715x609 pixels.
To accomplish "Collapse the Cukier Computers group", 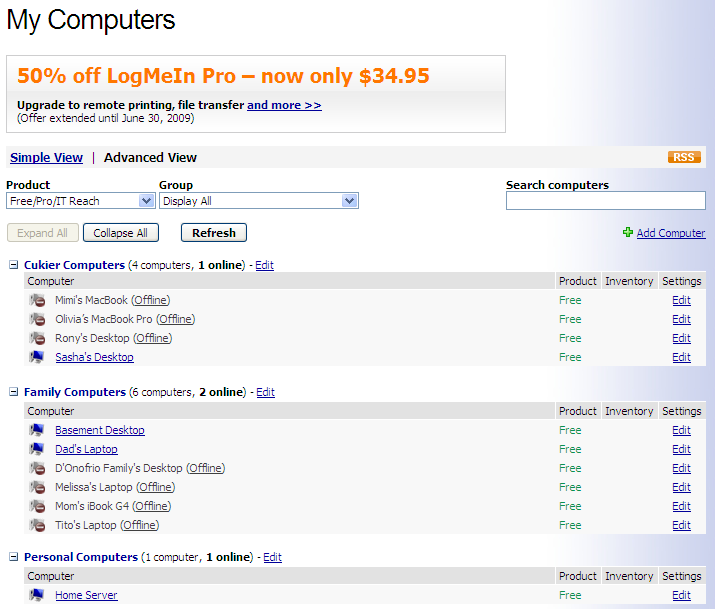I will pyautogui.click(x=14, y=265).
